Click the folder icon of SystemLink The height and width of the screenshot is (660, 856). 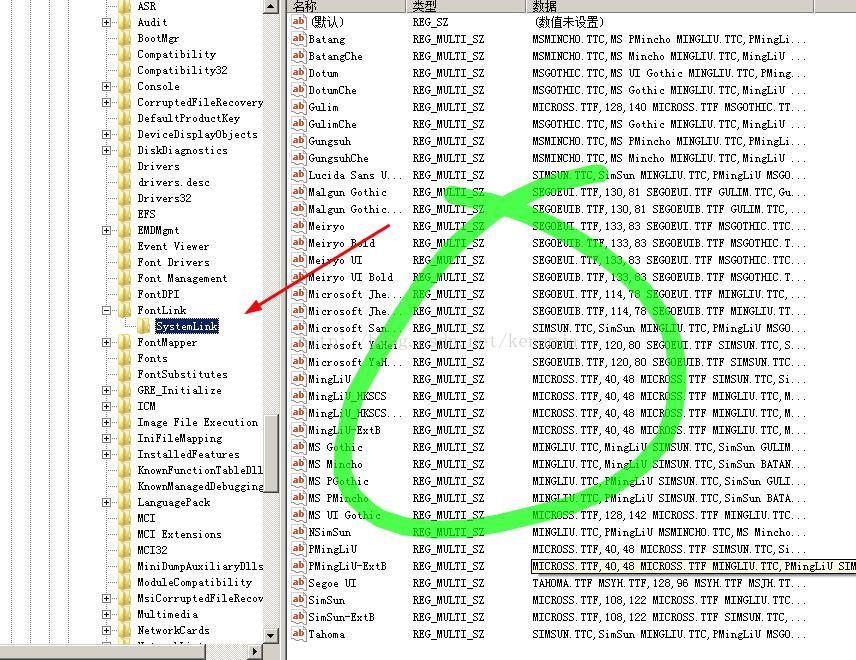pyautogui.click(x=143, y=326)
